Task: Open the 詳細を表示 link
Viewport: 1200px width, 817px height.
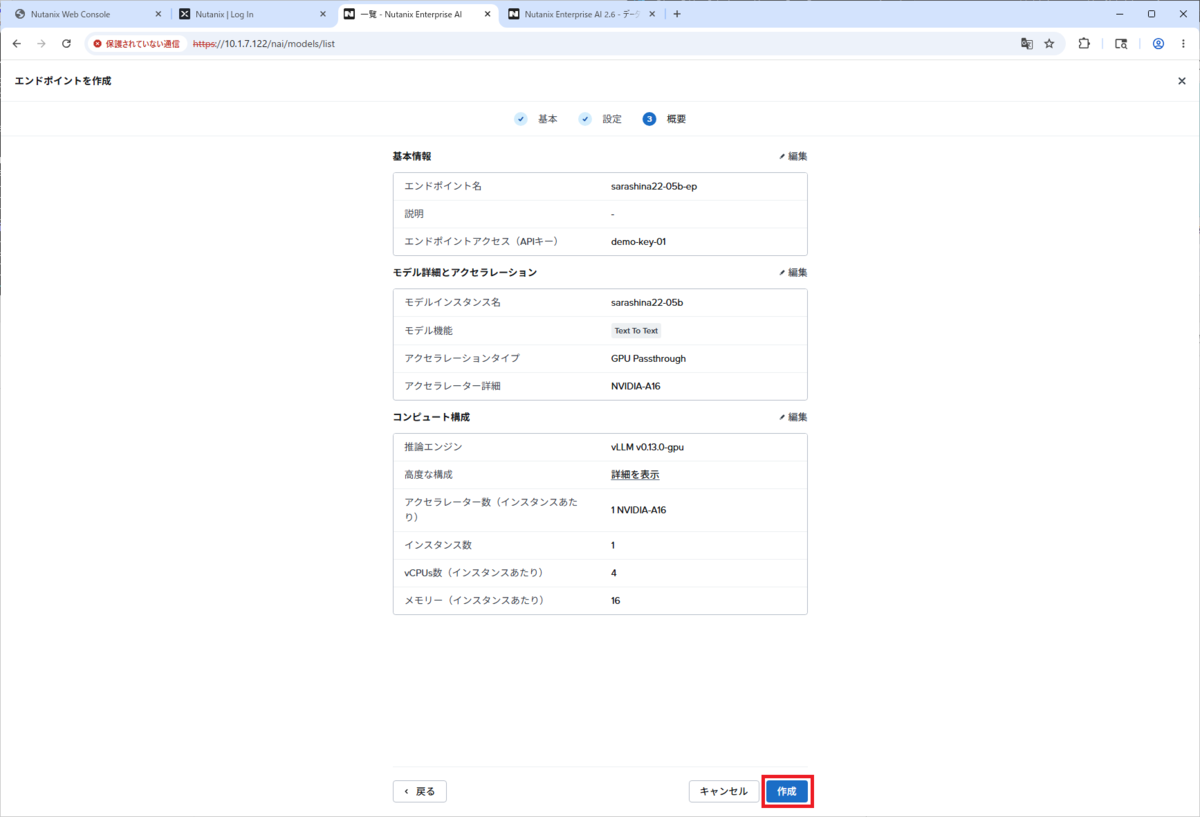Action: tap(635, 475)
